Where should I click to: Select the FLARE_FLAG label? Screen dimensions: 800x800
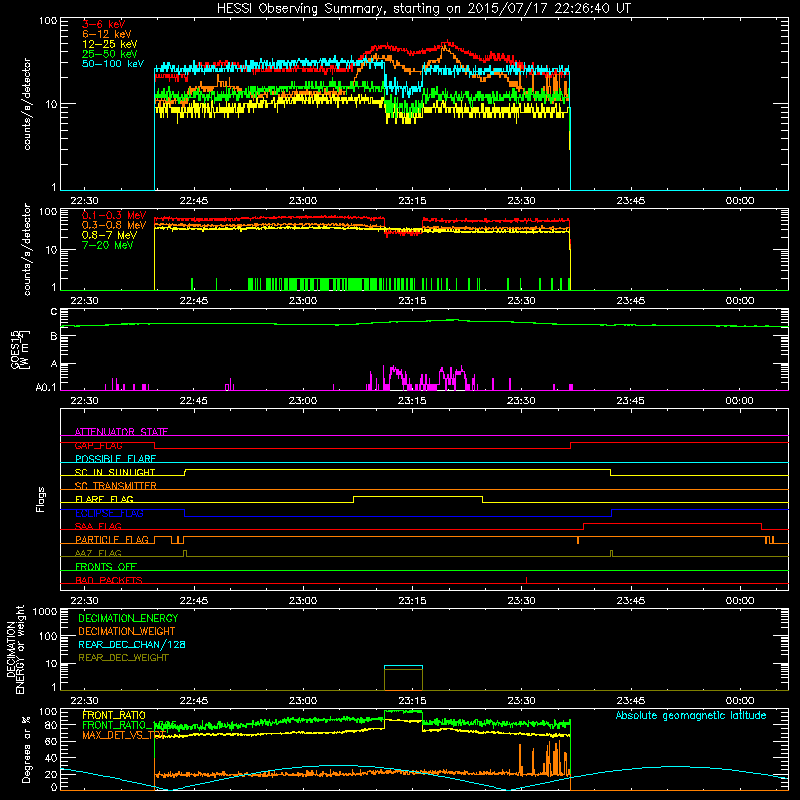[x=105, y=499]
